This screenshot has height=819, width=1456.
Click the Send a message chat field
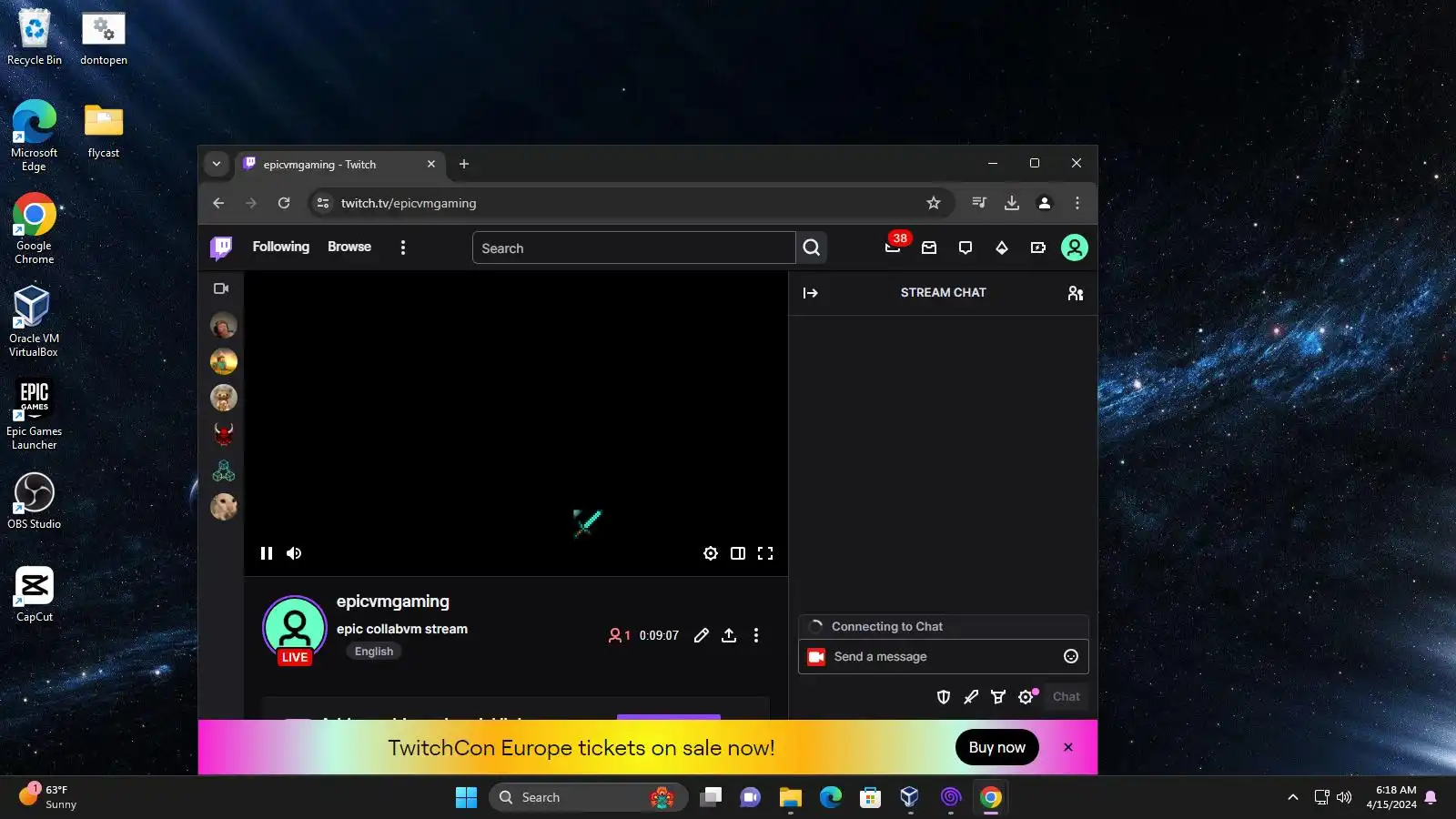(943, 656)
